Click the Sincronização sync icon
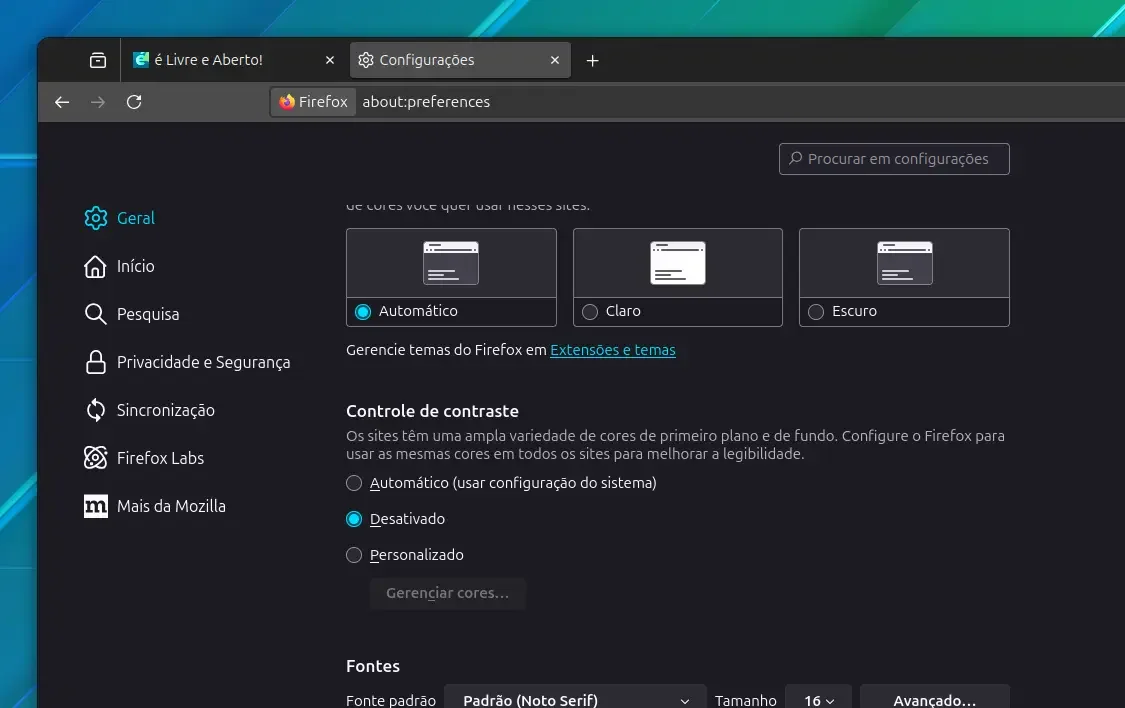Viewport: 1125px width, 708px height. [x=95, y=410]
